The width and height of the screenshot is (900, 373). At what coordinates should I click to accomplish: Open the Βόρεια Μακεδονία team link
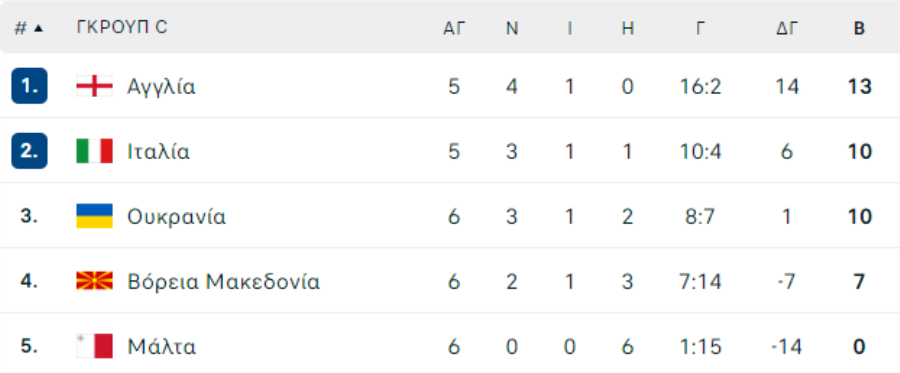pyautogui.click(x=223, y=282)
